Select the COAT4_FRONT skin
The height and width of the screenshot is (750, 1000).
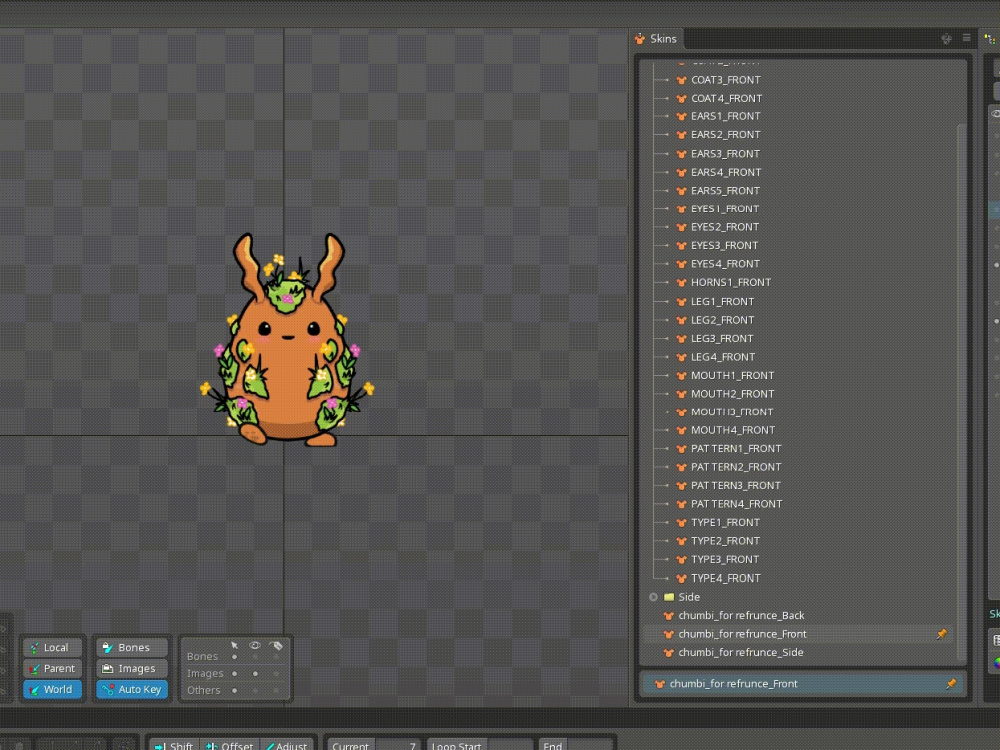coord(726,98)
